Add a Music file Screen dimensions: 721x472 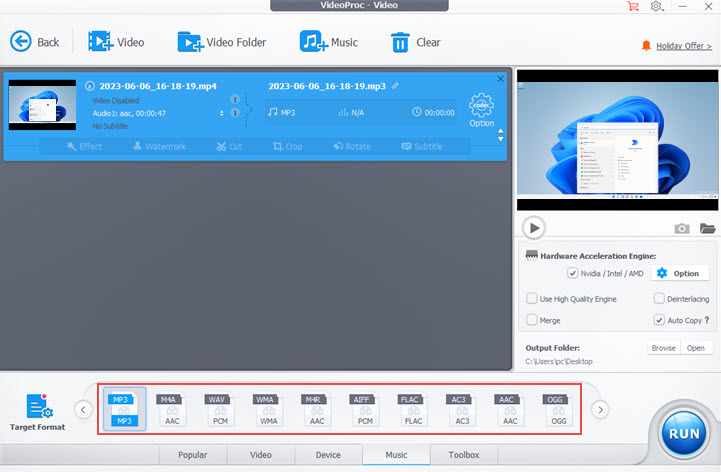pyautogui.click(x=328, y=42)
